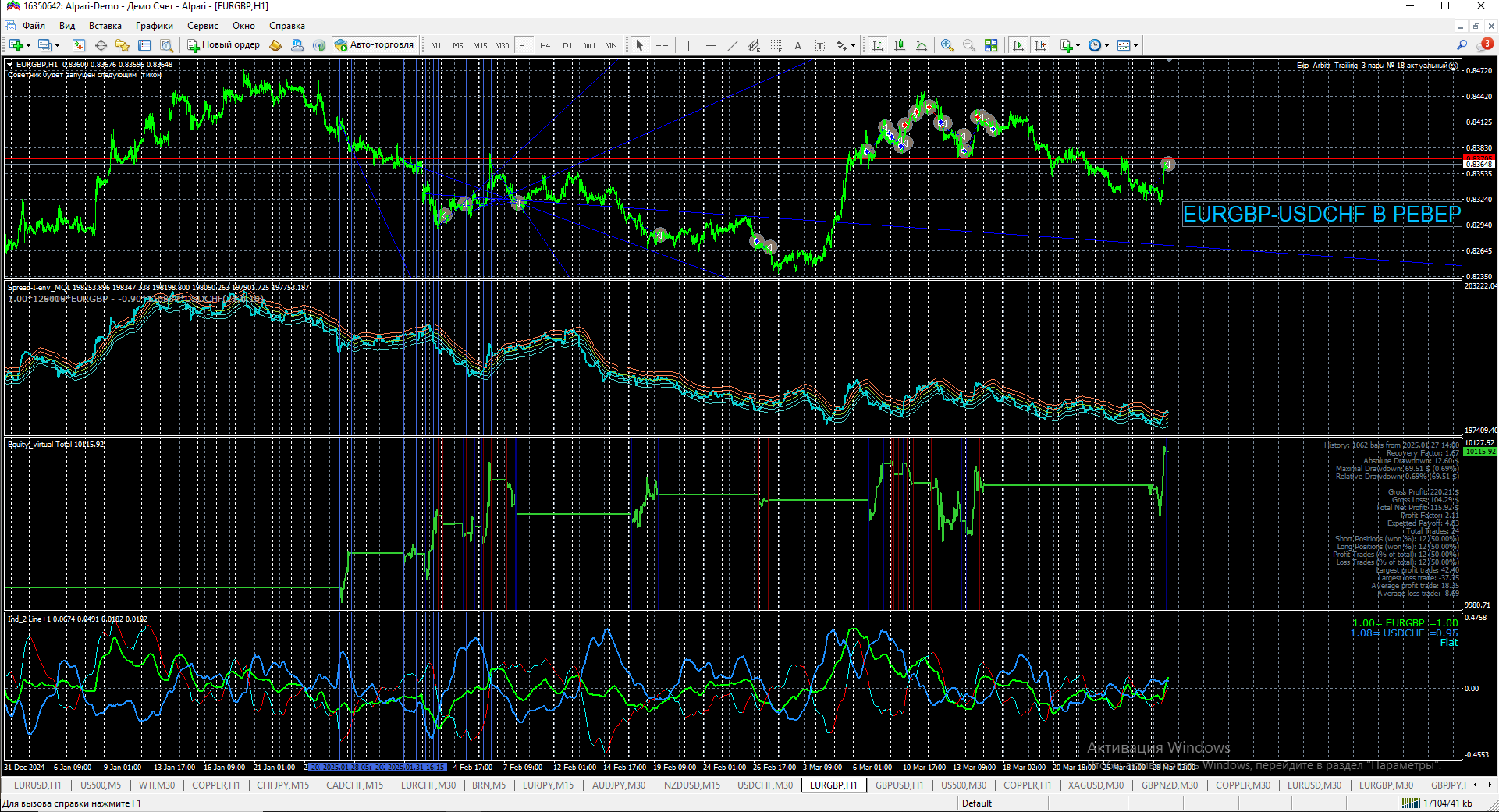Toggle the Navigator panel star-folder icon
This screenshot has width=1499, height=812.
point(123,45)
